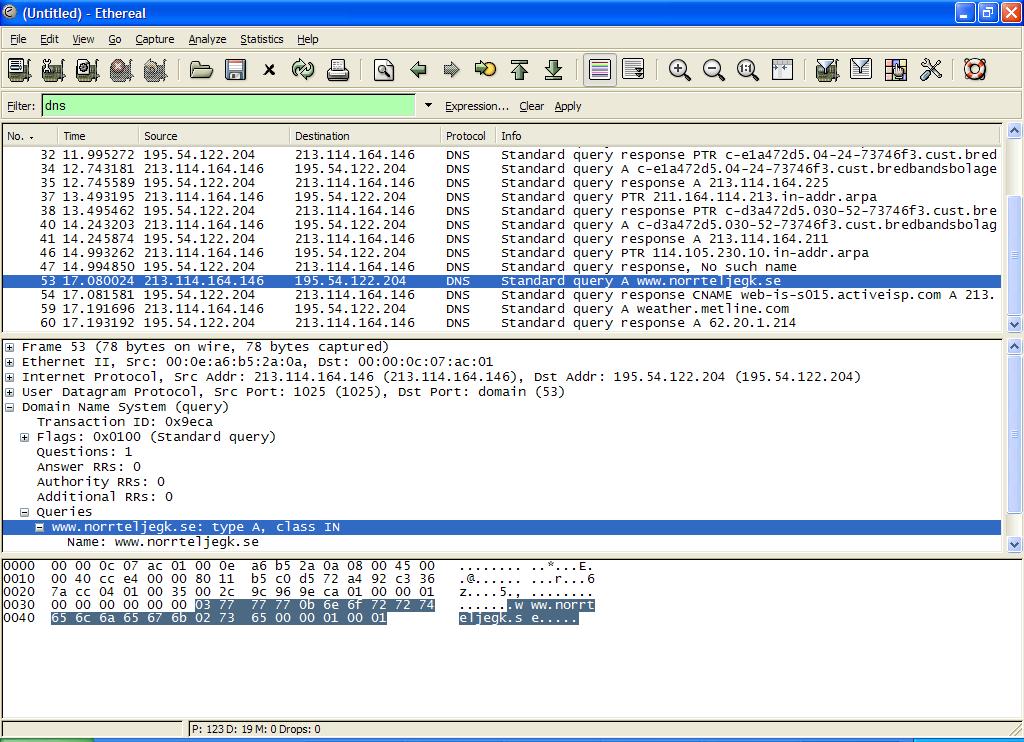Sort packets by Destination column header
The width and height of the screenshot is (1024, 742).
coord(364,136)
